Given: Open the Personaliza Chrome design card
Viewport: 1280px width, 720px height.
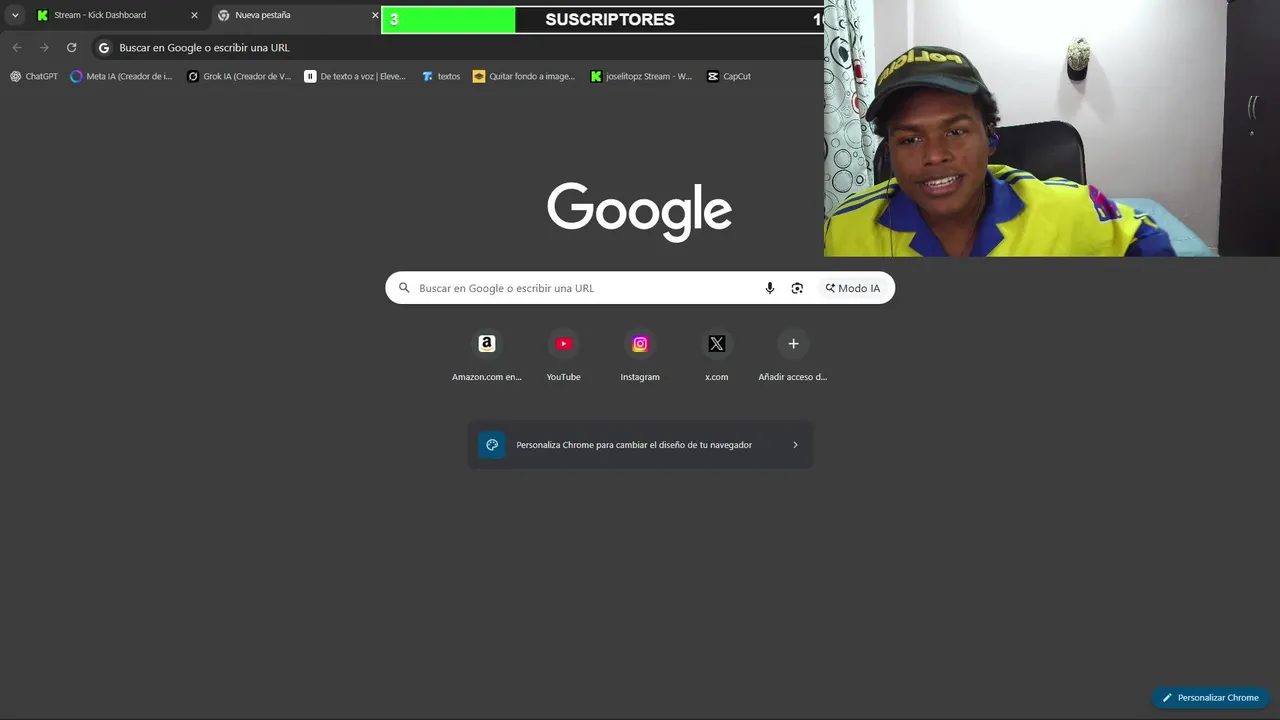Looking at the screenshot, I should coord(640,445).
